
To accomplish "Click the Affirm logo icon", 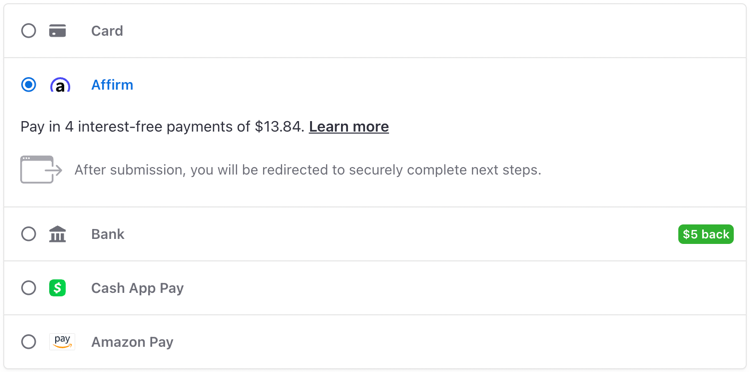I will coord(60,85).
